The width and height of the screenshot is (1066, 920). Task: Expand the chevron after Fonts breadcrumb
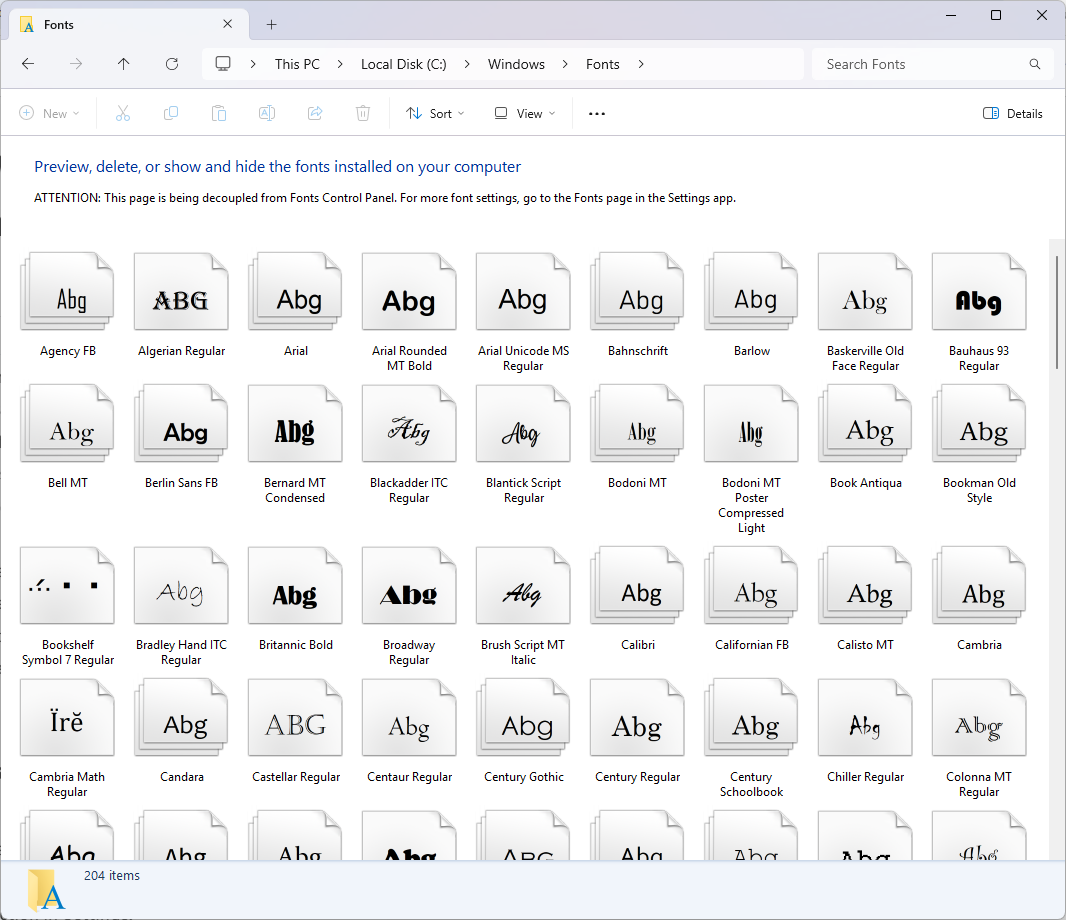(640, 64)
